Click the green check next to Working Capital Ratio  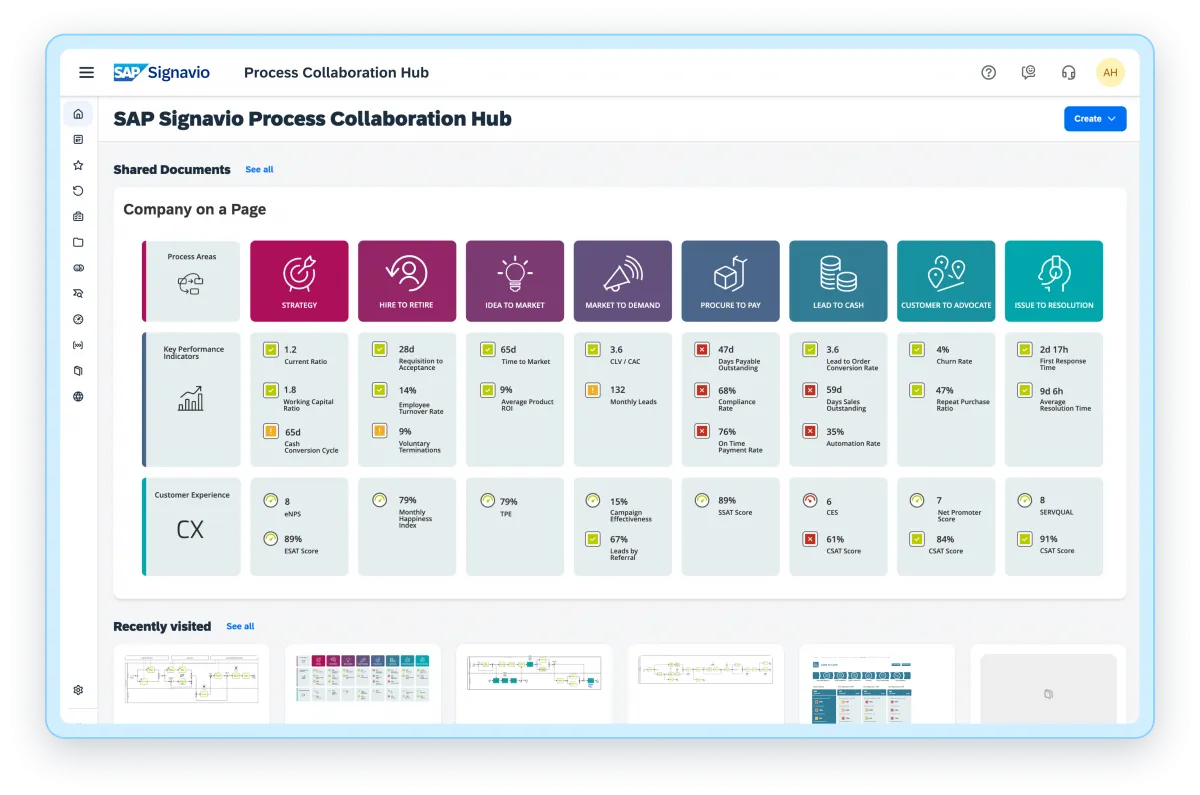270,390
